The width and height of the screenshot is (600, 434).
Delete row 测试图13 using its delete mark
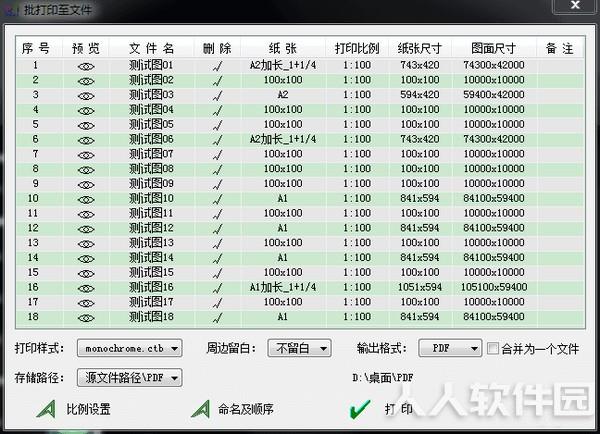click(x=217, y=244)
